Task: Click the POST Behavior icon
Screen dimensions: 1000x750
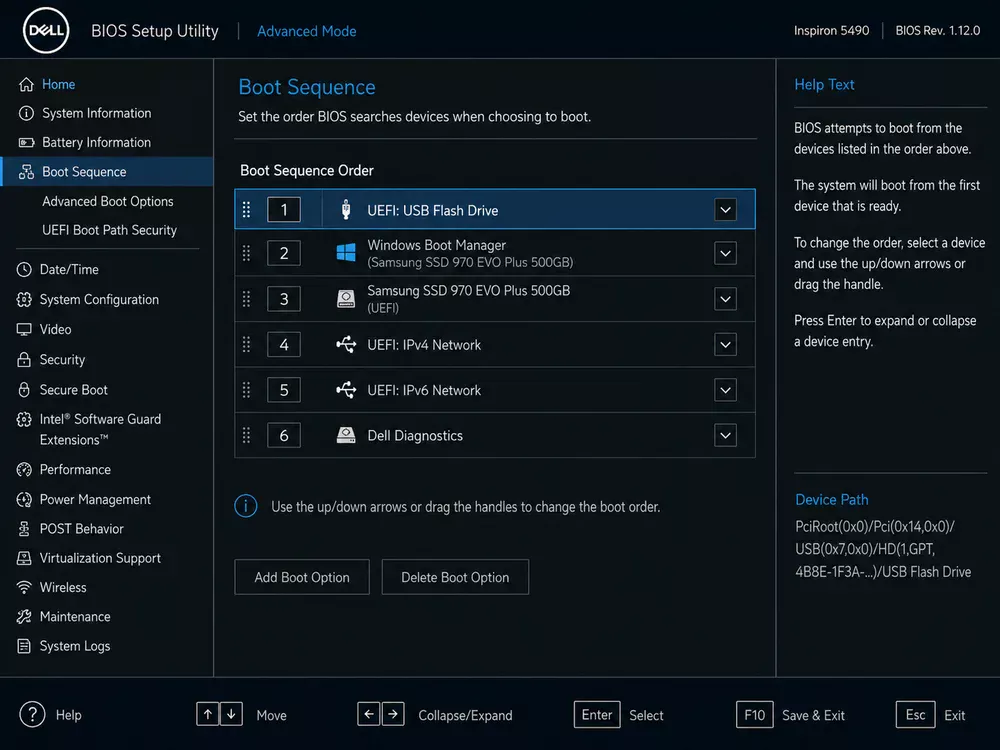Action: coord(24,529)
